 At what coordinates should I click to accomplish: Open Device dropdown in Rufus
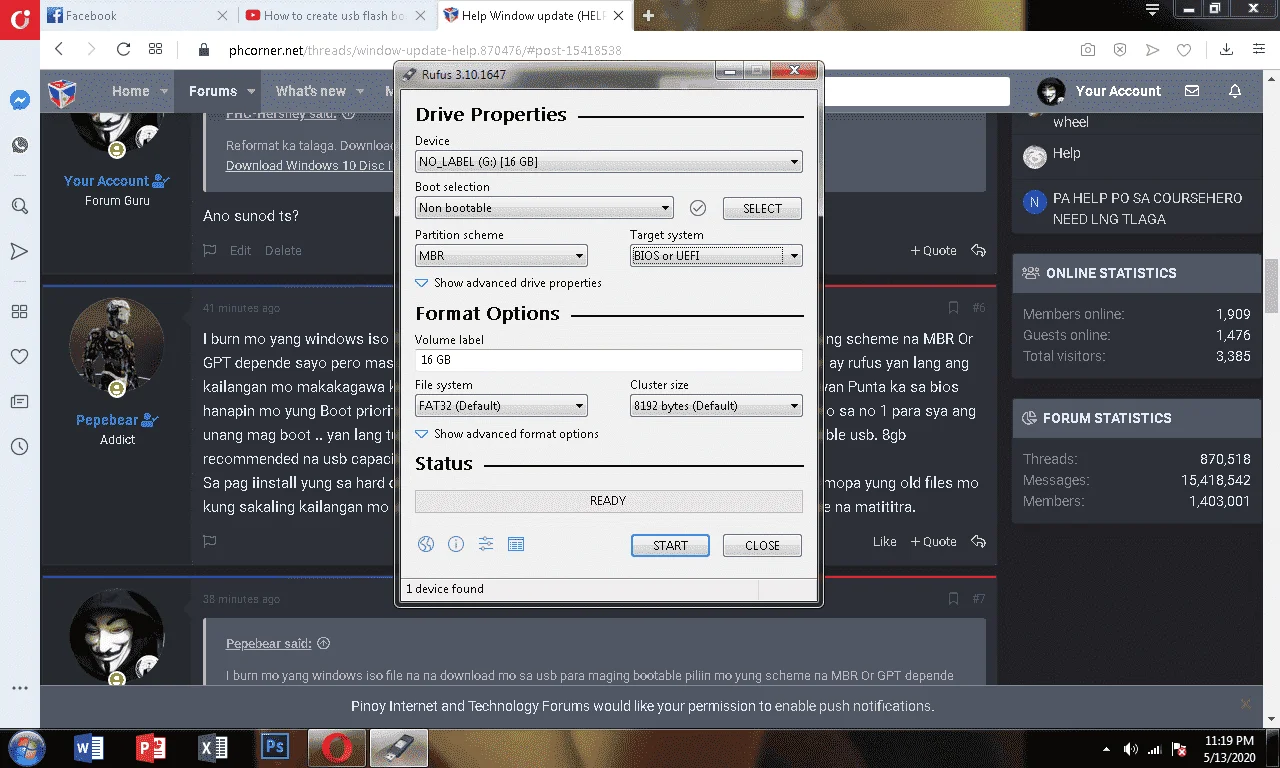click(x=609, y=161)
